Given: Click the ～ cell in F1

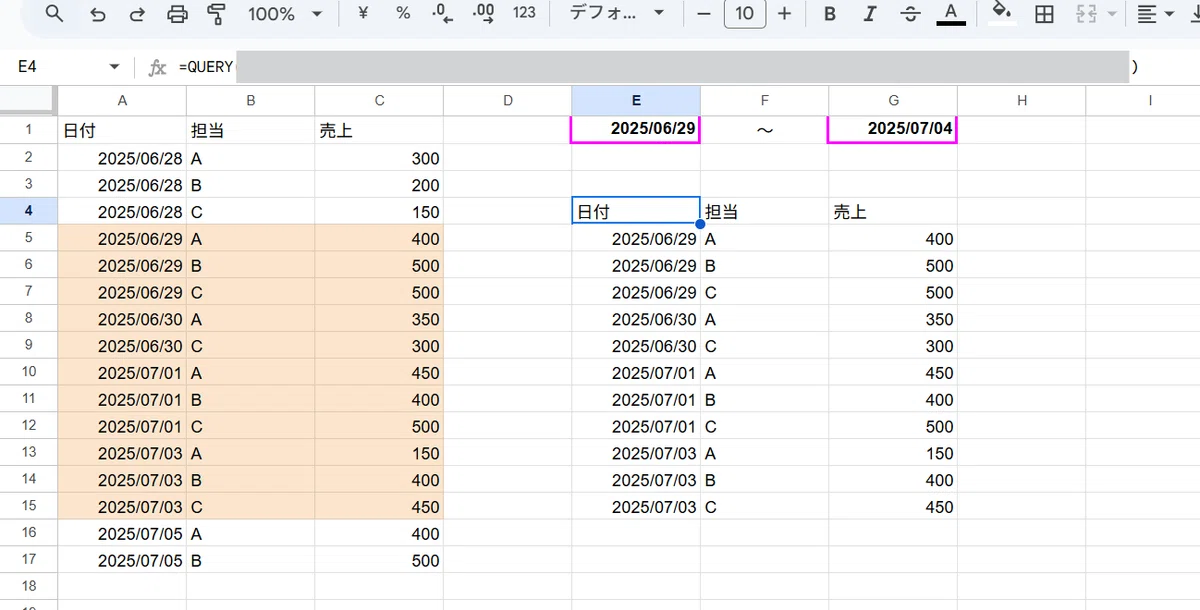Looking at the screenshot, I should coord(764,130).
